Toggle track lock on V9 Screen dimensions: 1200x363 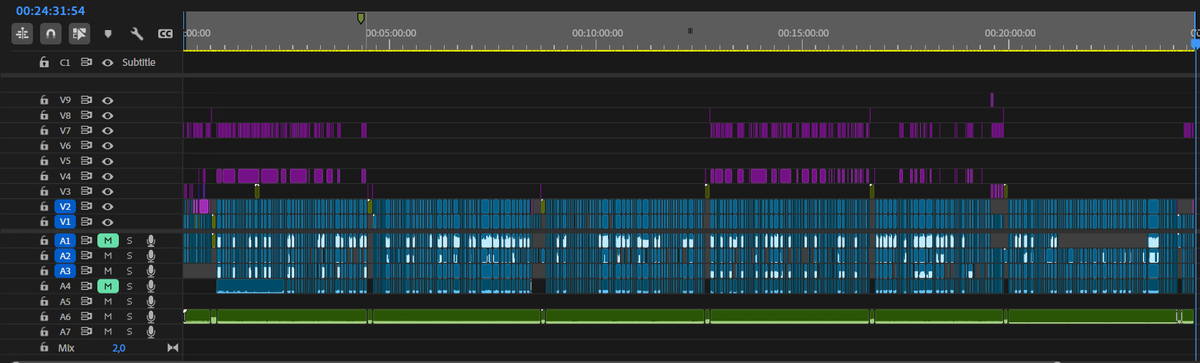[x=43, y=100]
